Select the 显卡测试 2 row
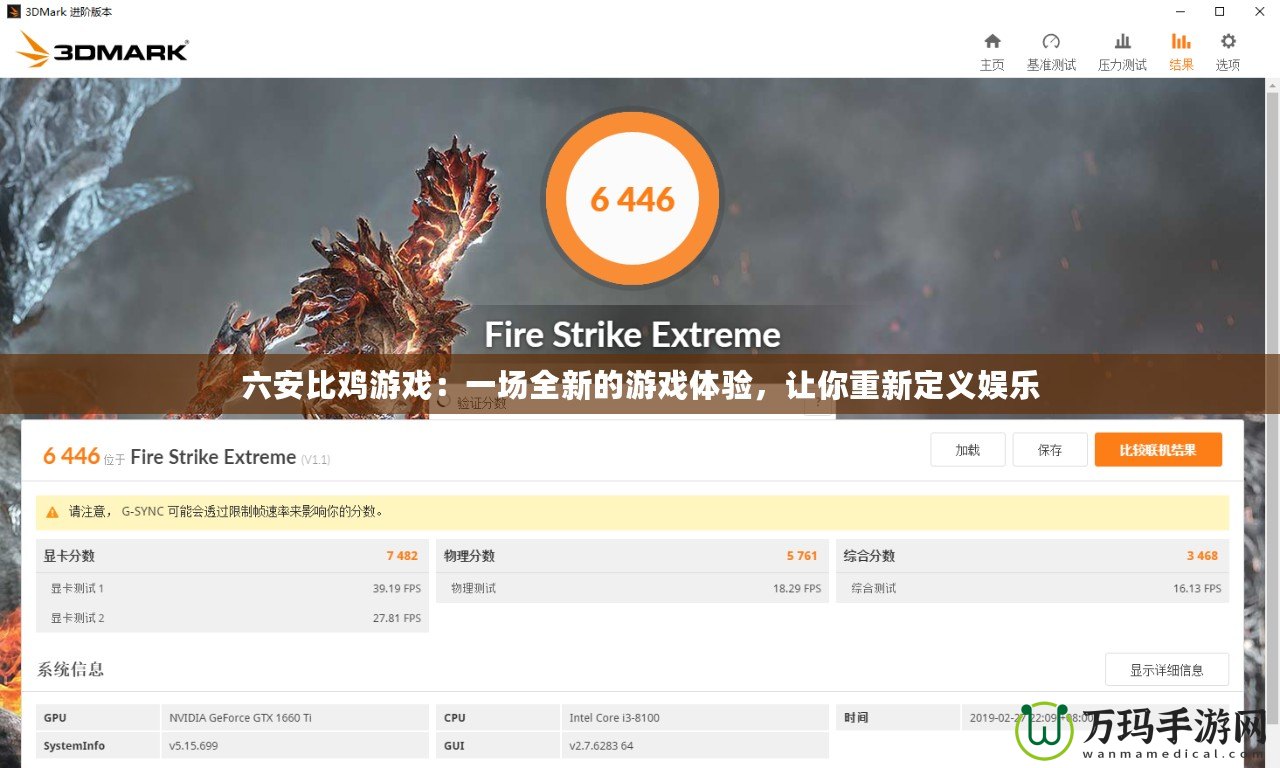This screenshot has width=1280, height=768. pyautogui.click(x=232, y=618)
